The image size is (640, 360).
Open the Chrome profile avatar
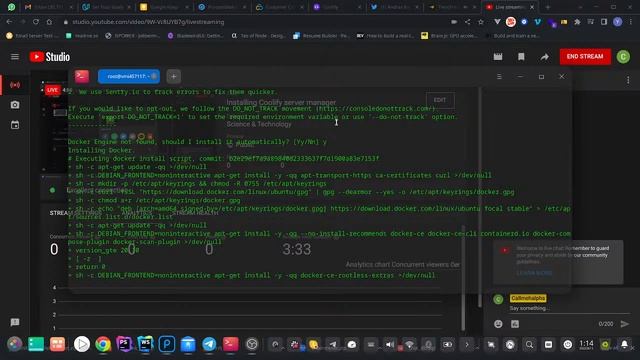[x=618, y=22]
